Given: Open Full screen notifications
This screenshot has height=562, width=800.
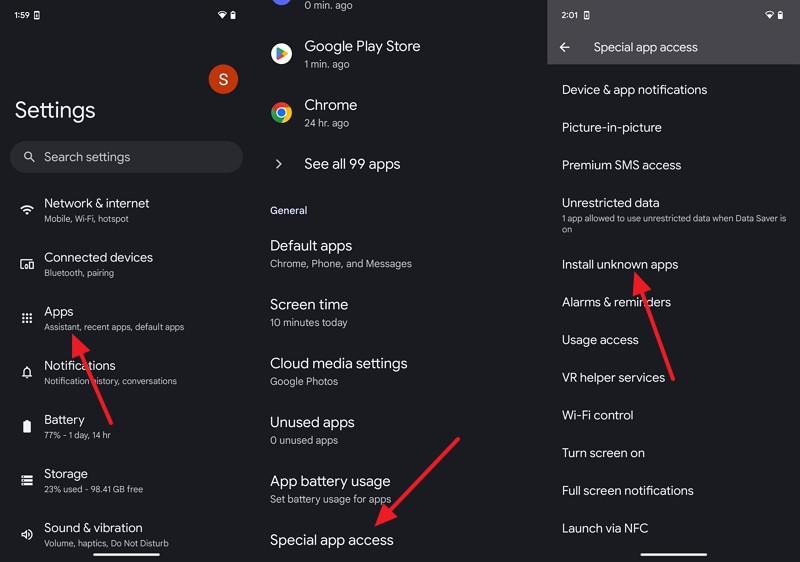Looking at the screenshot, I should (x=673, y=491).
